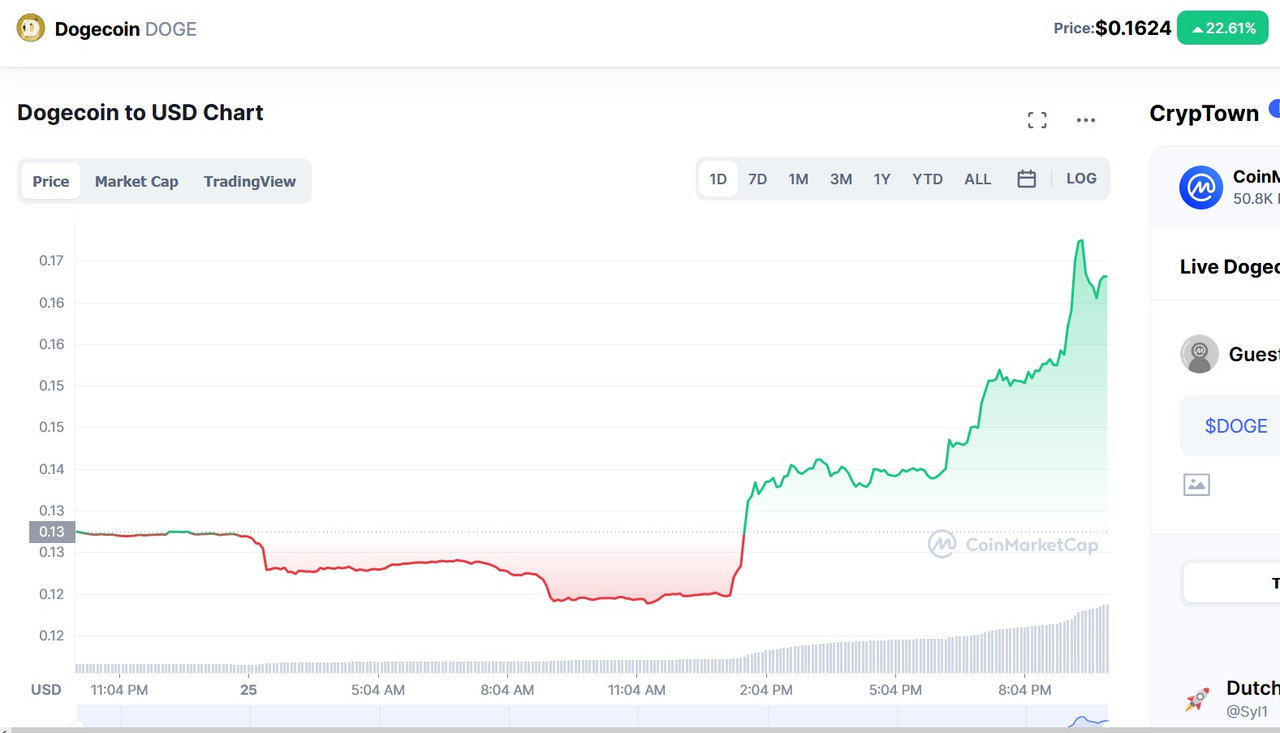Select the 1D time range
Image resolution: width=1280 pixels, height=733 pixels.
718,179
